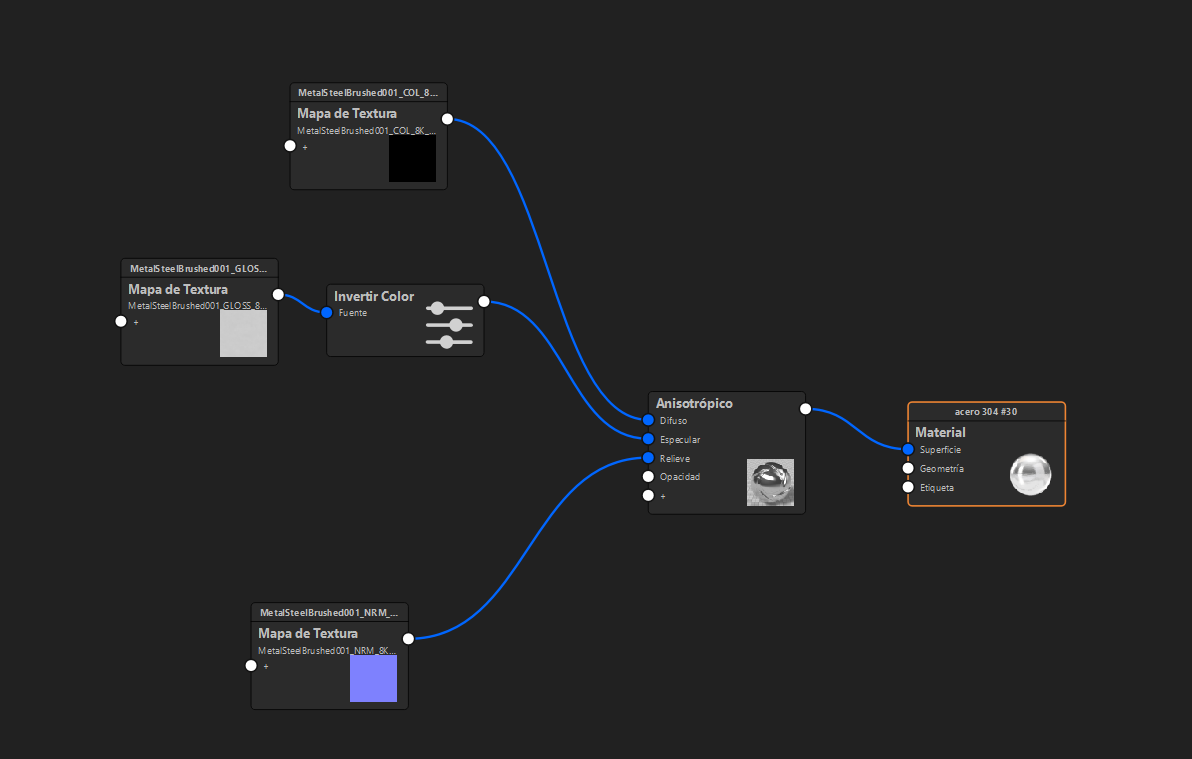Viewport: 1192px width, 759px height.
Task: Click the input socket of the GLOSS texture map node
Action: (x=121, y=321)
